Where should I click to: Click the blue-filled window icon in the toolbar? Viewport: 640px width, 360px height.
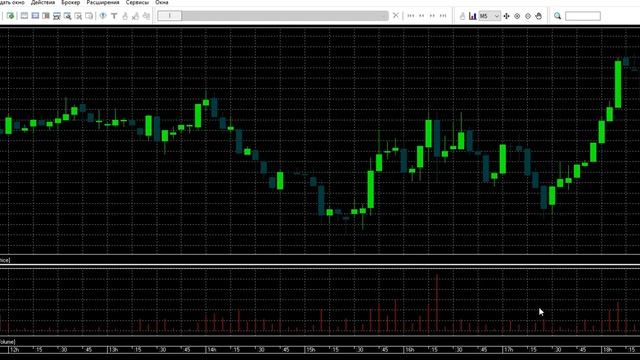(x=35, y=16)
